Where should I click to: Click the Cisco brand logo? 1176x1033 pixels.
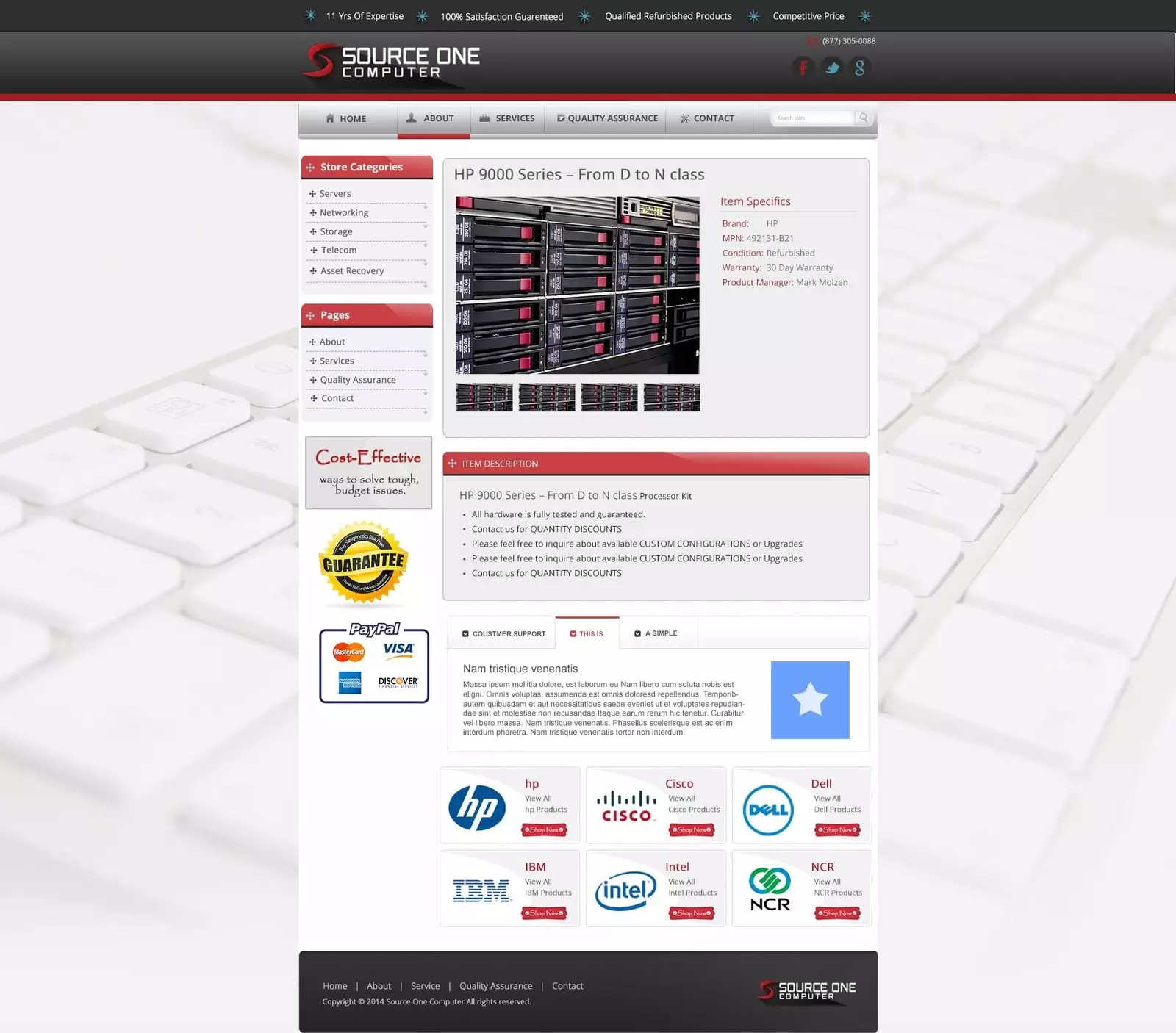626,806
